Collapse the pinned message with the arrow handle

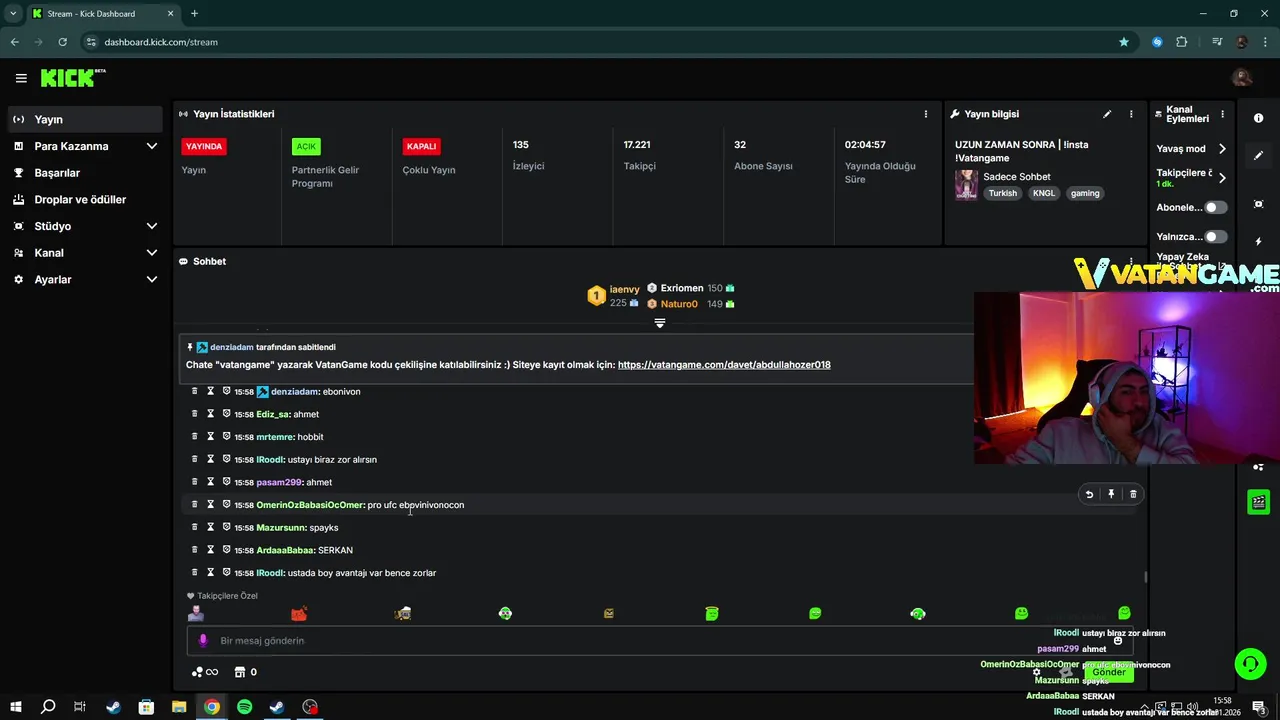[x=660, y=323]
